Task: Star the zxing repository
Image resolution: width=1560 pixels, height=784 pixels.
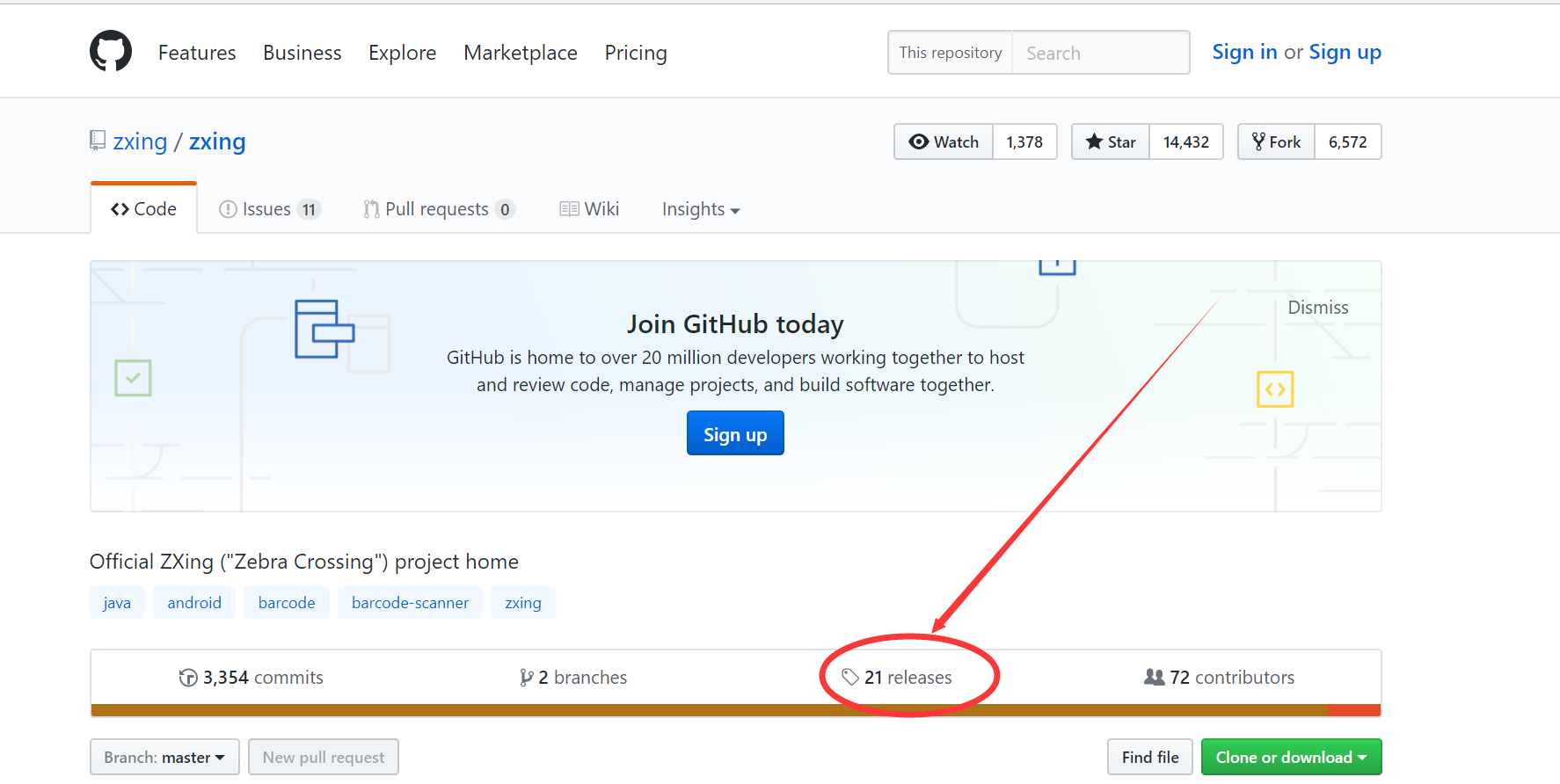Action: tap(1111, 142)
